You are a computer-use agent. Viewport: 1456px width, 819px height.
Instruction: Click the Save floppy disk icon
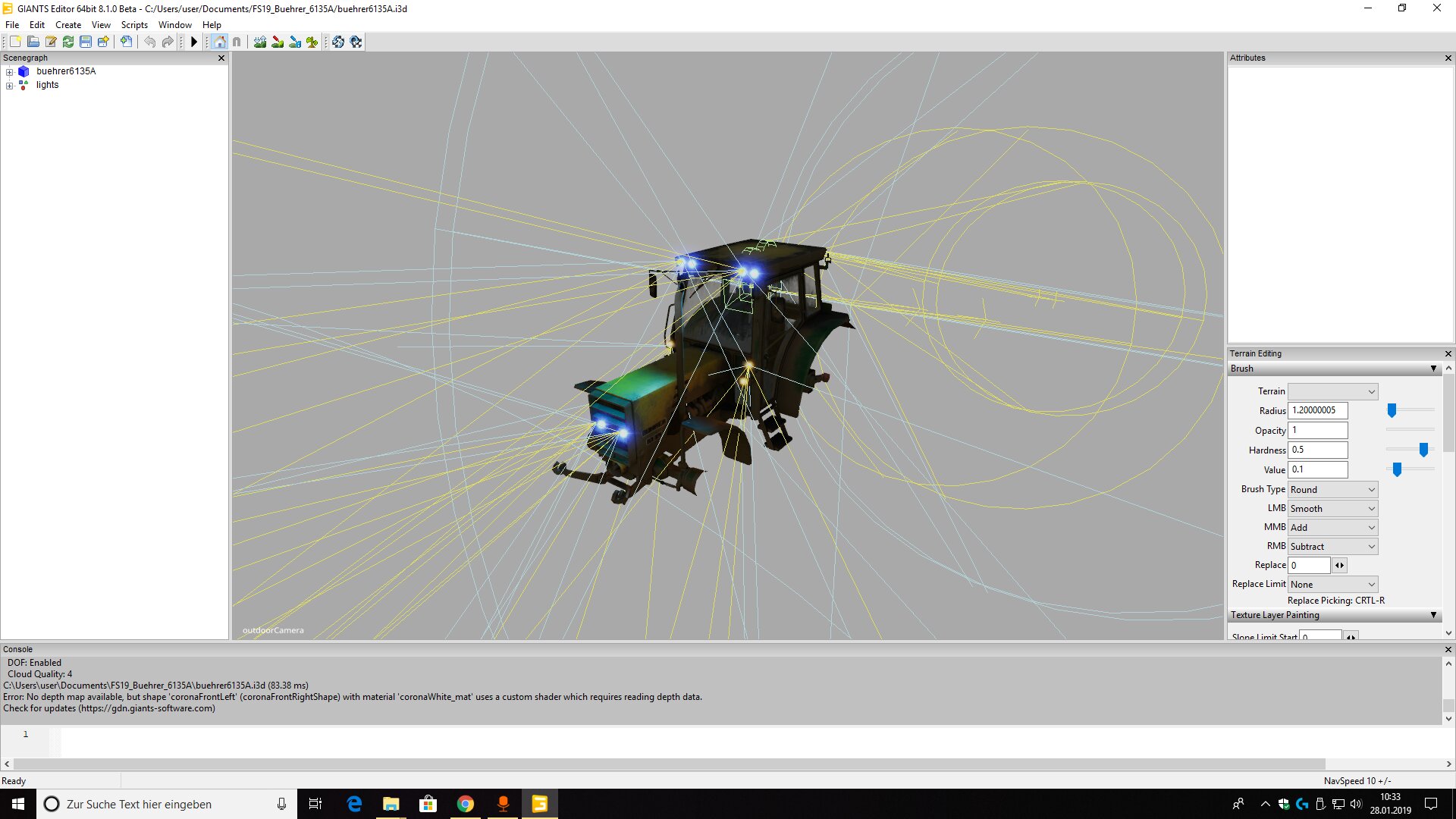coord(86,42)
